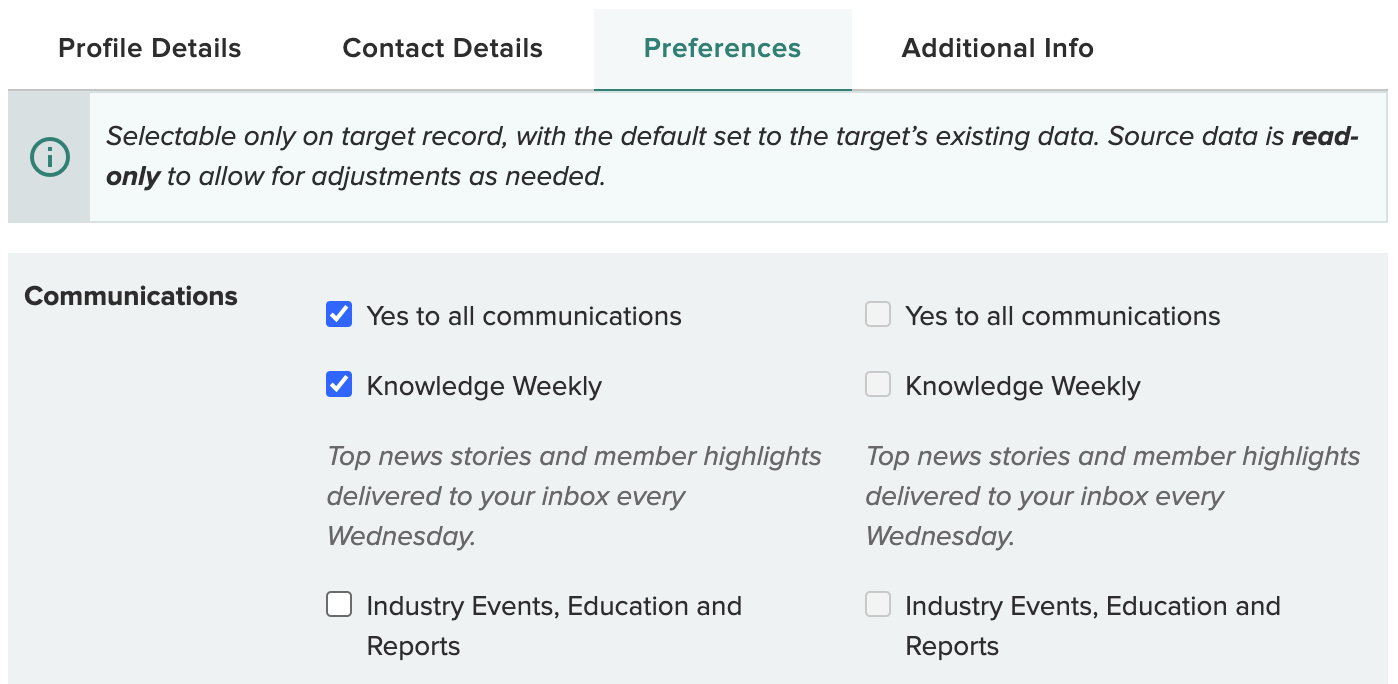Check the greyed-out Industry Events checkbox

[878, 605]
